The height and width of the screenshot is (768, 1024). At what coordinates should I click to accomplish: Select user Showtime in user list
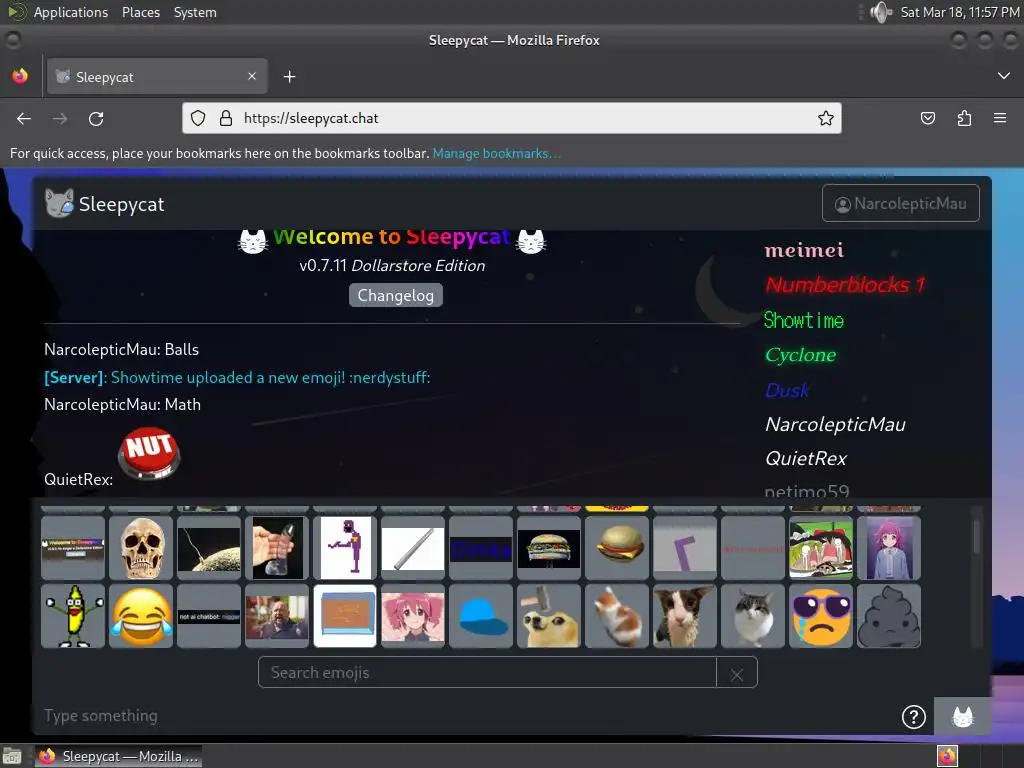tap(803, 321)
